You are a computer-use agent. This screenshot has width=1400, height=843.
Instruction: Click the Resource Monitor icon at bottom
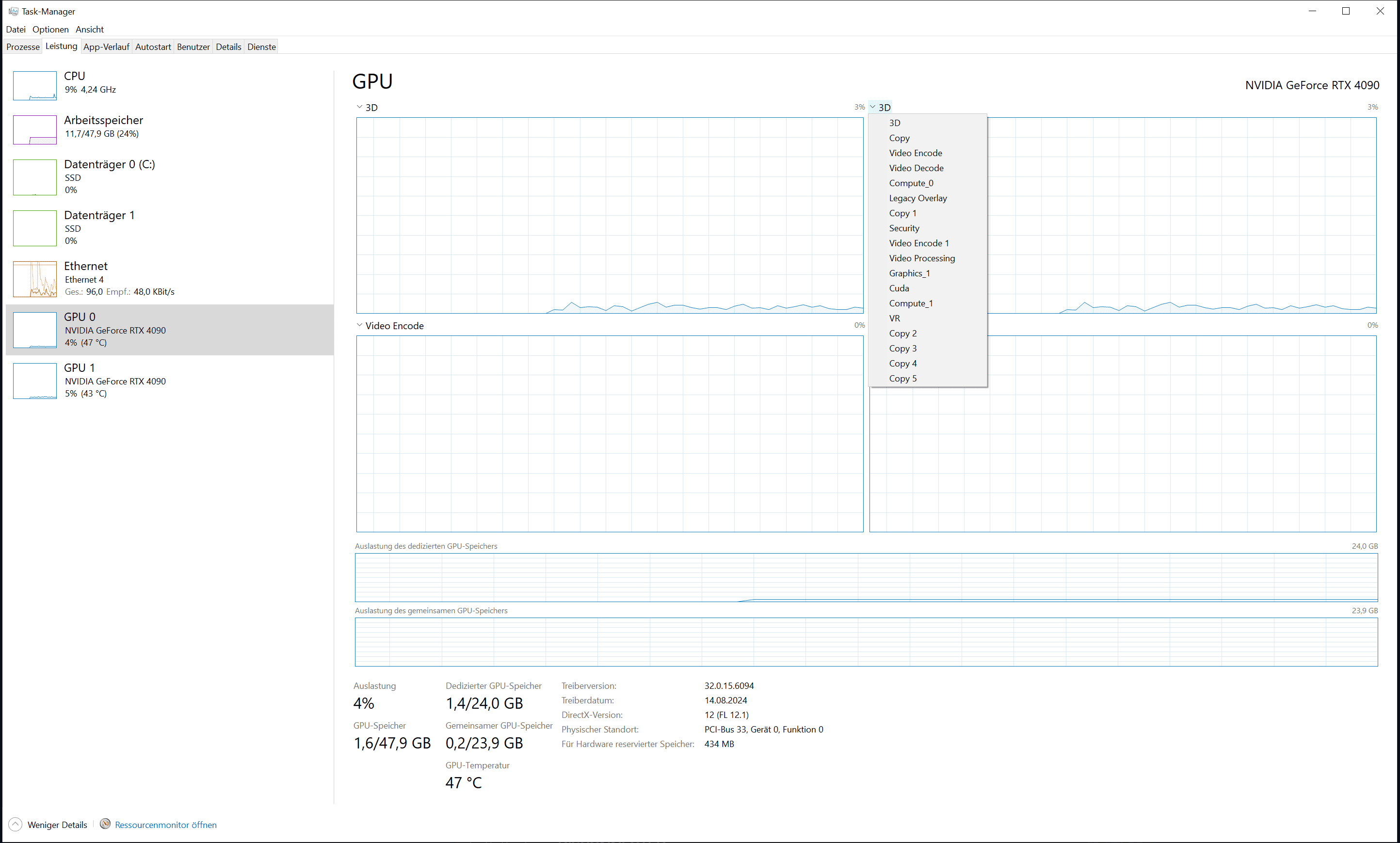click(x=105, y=824)
